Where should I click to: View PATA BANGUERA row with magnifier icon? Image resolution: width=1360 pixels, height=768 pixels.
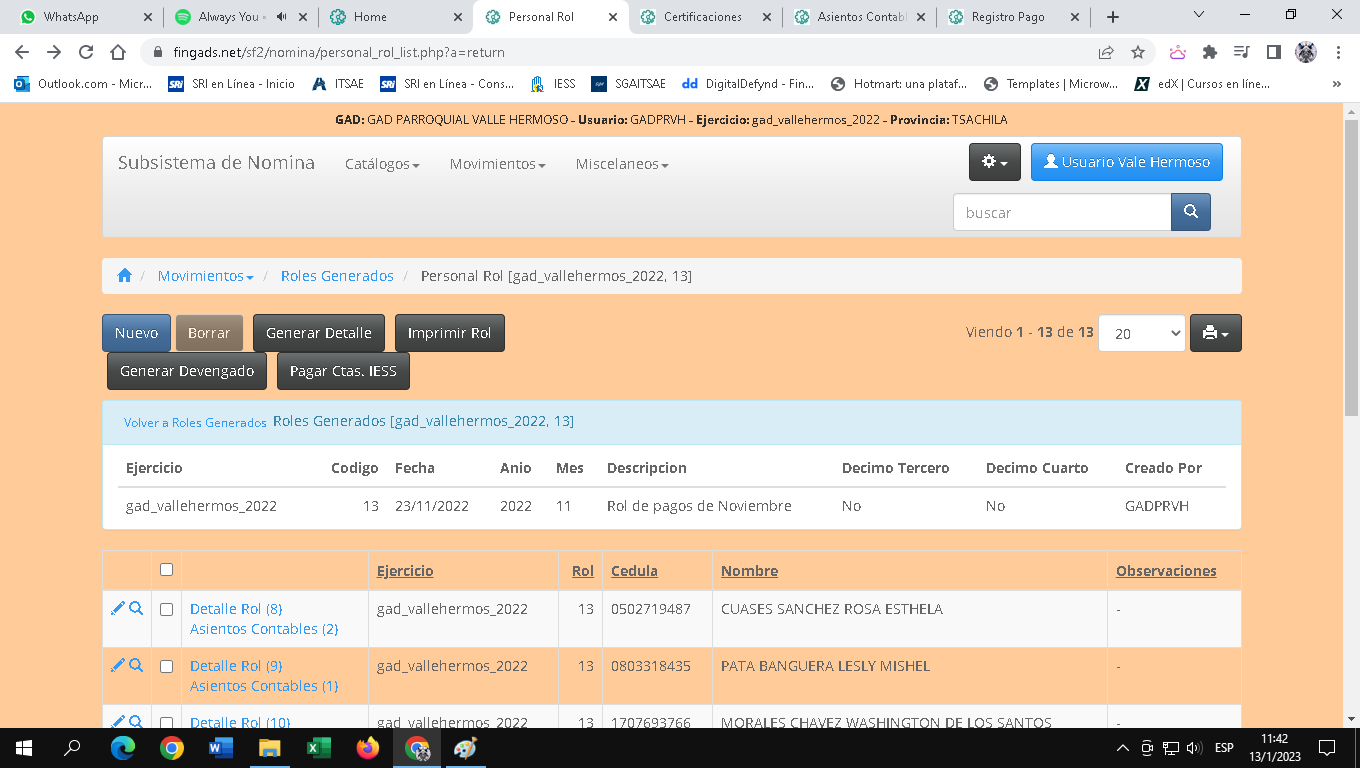[x=136, y=665]
